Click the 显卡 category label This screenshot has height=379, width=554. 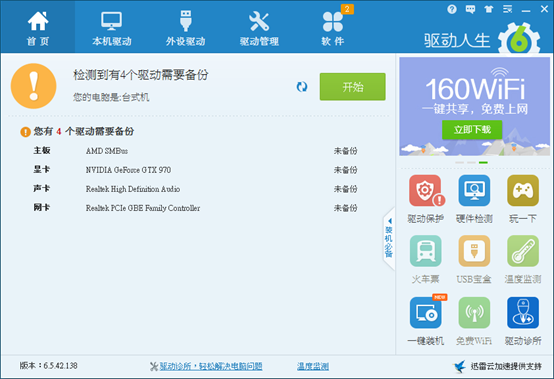(x=42, y=170)
